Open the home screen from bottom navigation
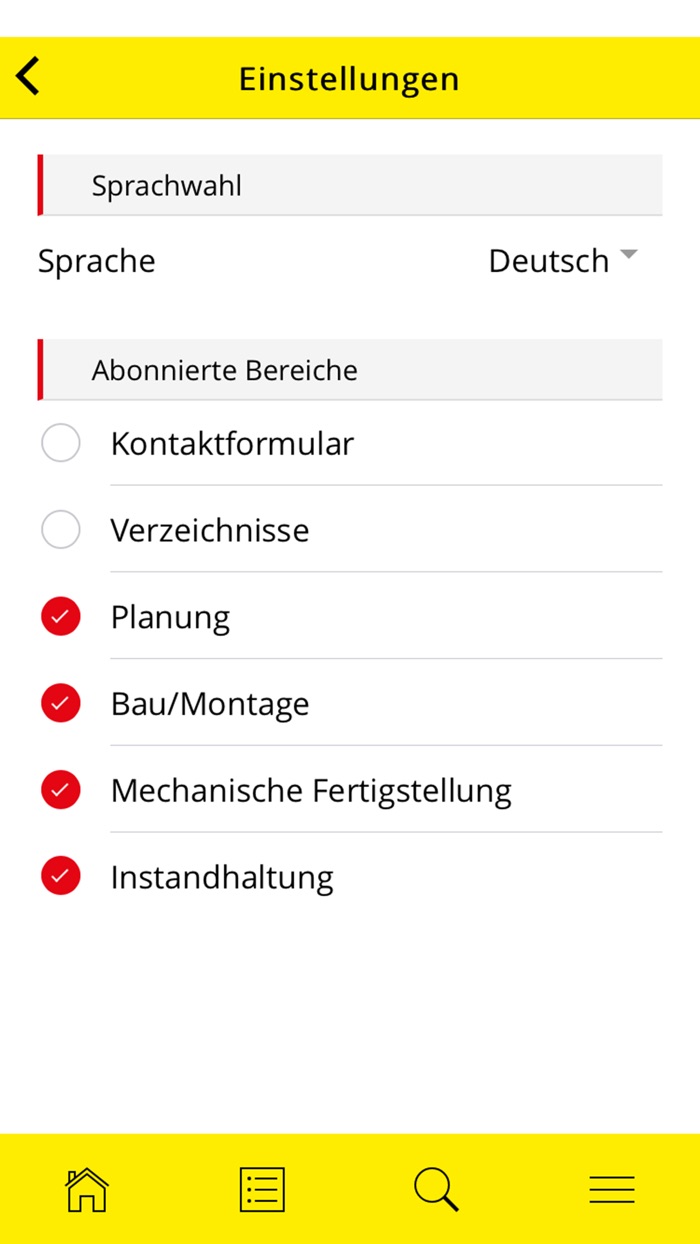This screenshot has height=1244, width=700. (x=86, y=1188)
